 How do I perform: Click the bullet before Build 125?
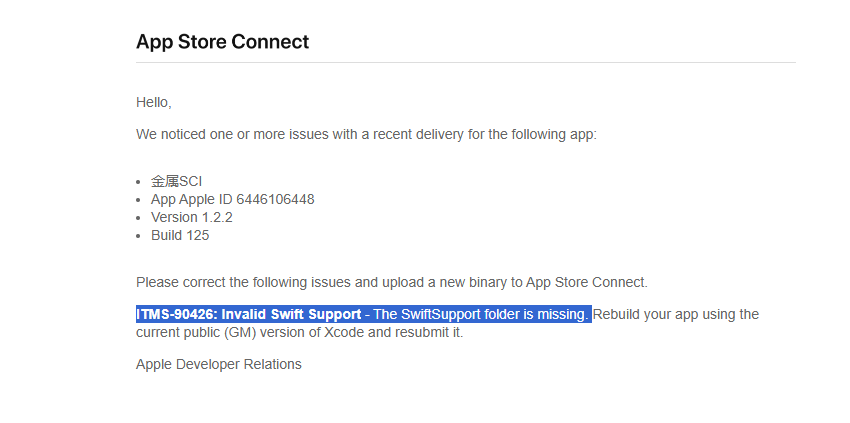[139, 236]
